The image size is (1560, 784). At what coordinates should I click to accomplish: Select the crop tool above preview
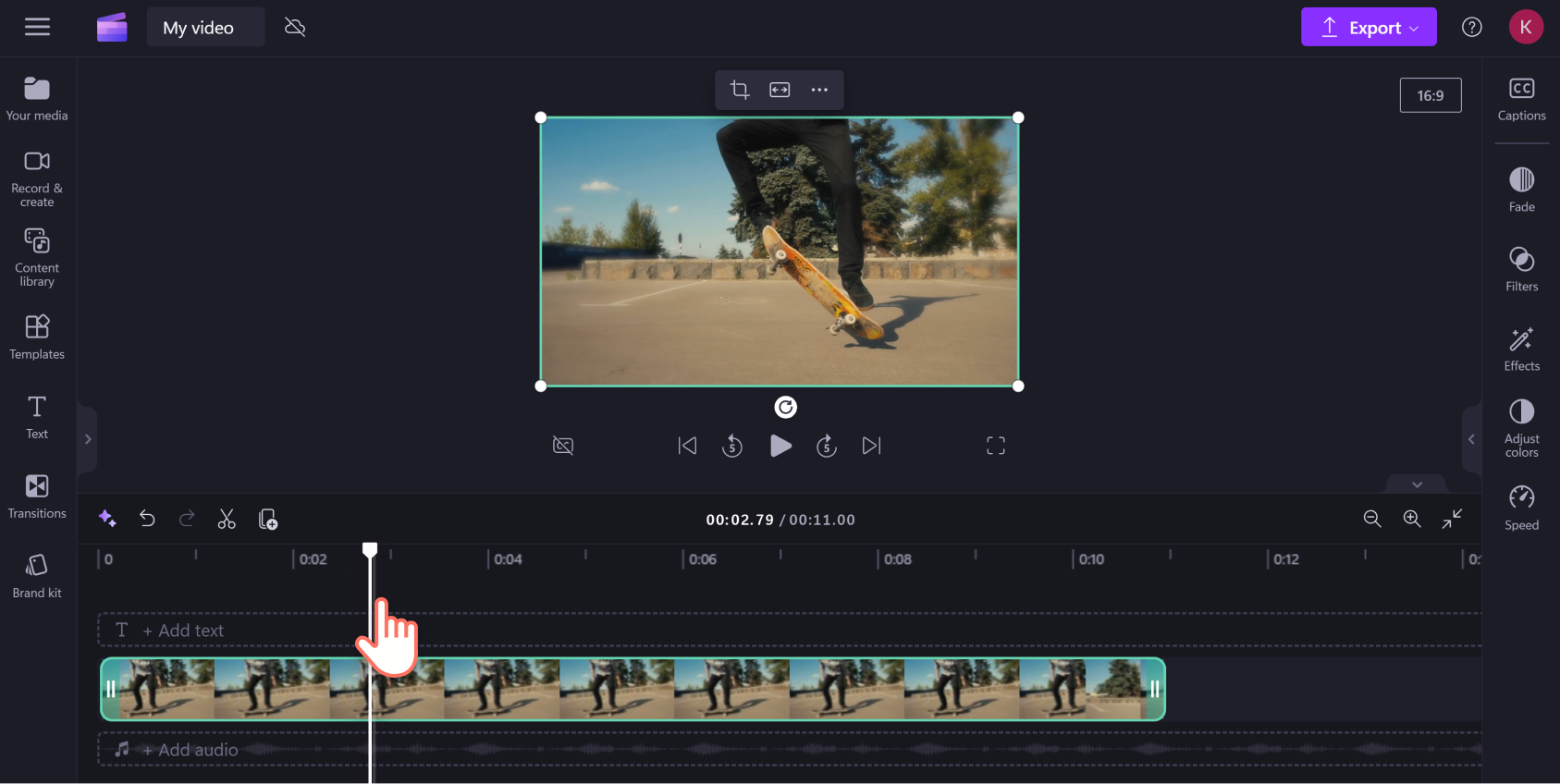(x=740, y=90)
